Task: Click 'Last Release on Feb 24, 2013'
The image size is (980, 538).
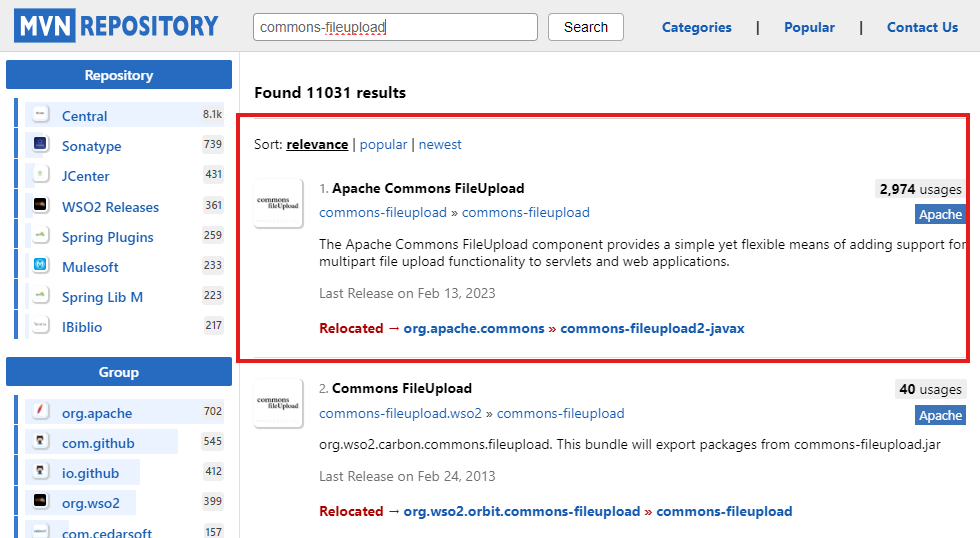Action: coord(407,476)
